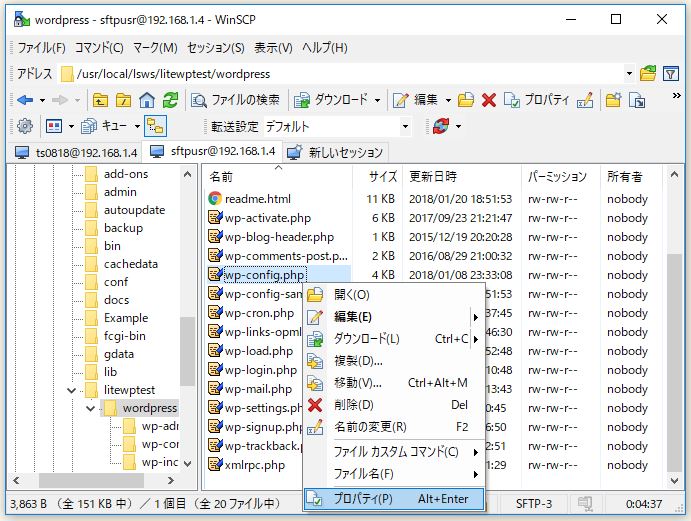This screenshot has width=691, height=521.
Task: Open the コマンド(C) menu
Action: [x=99, y=48]
